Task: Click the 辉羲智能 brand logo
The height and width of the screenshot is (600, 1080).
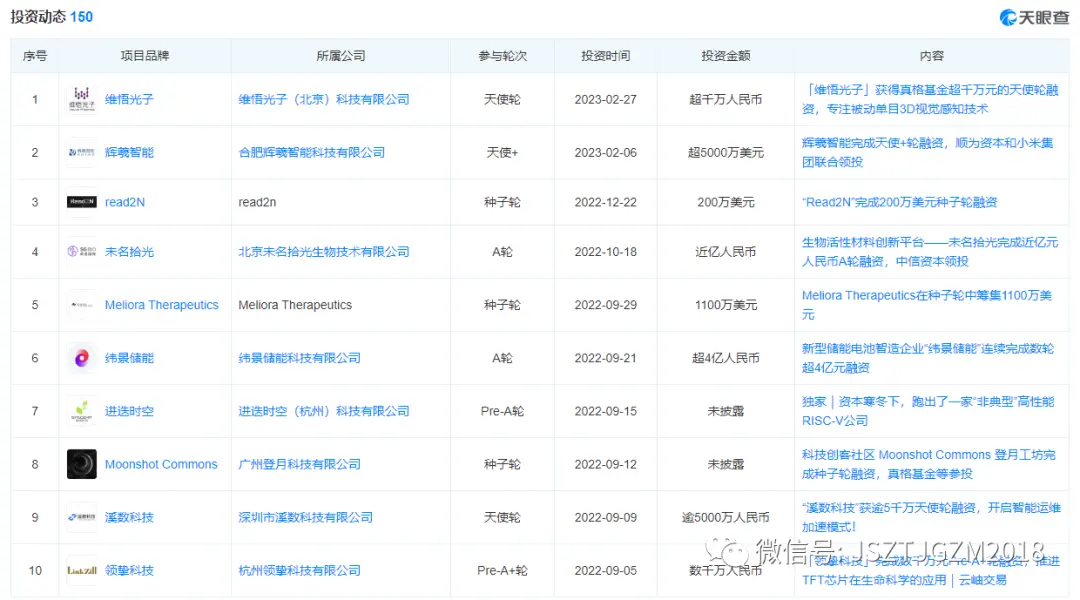Action: click(81, 152)
